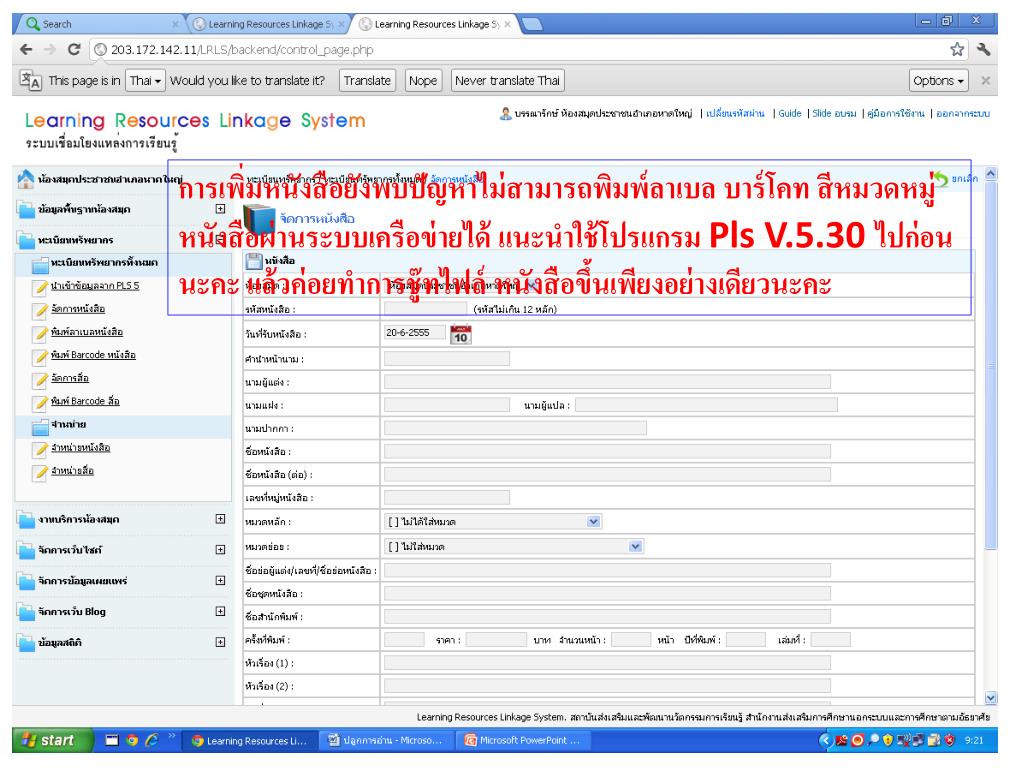
Task: Open new tab button
Action: (532, 24)
